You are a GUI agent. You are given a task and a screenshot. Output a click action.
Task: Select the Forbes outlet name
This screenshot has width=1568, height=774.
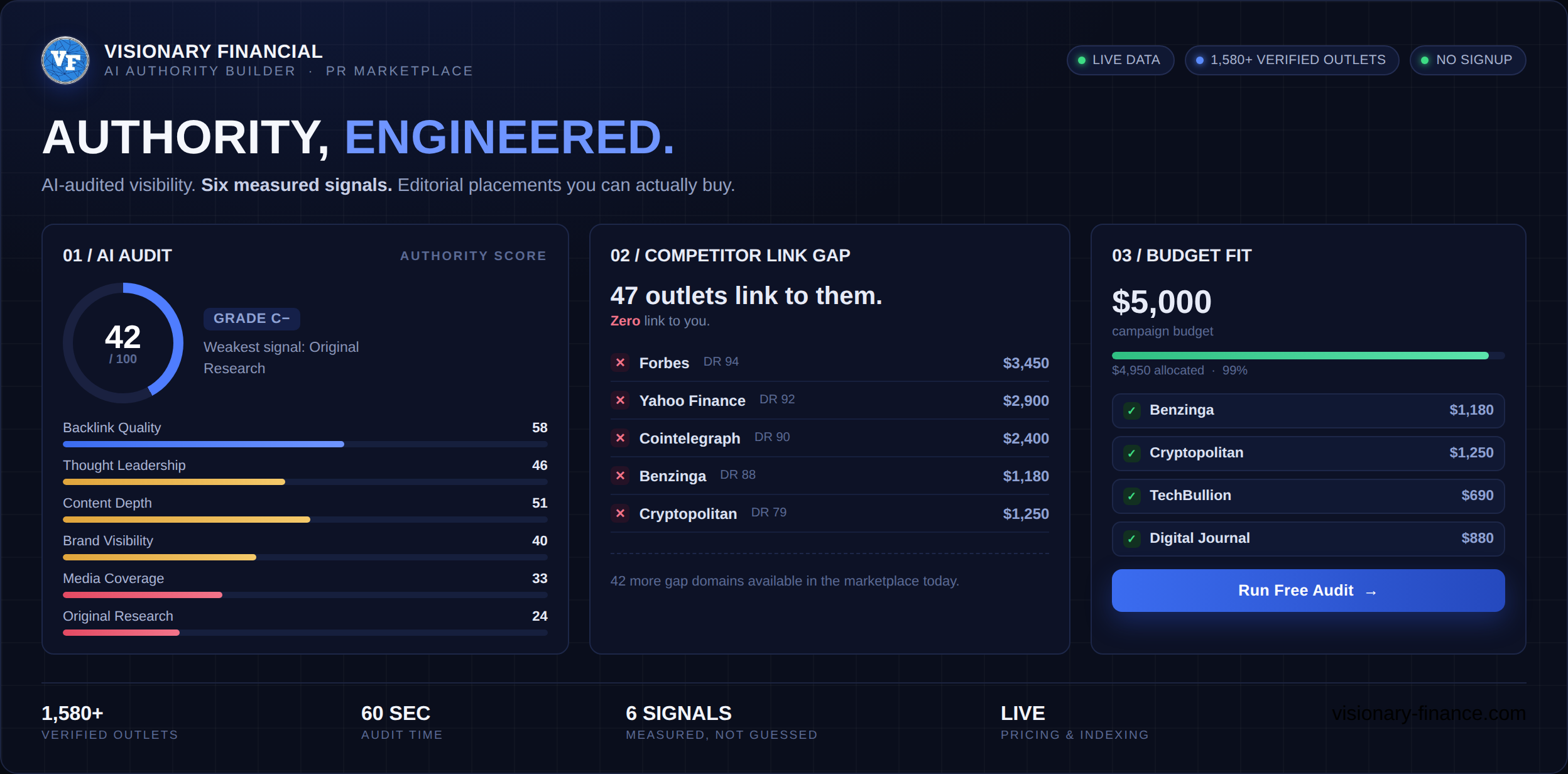coord(664,363)
